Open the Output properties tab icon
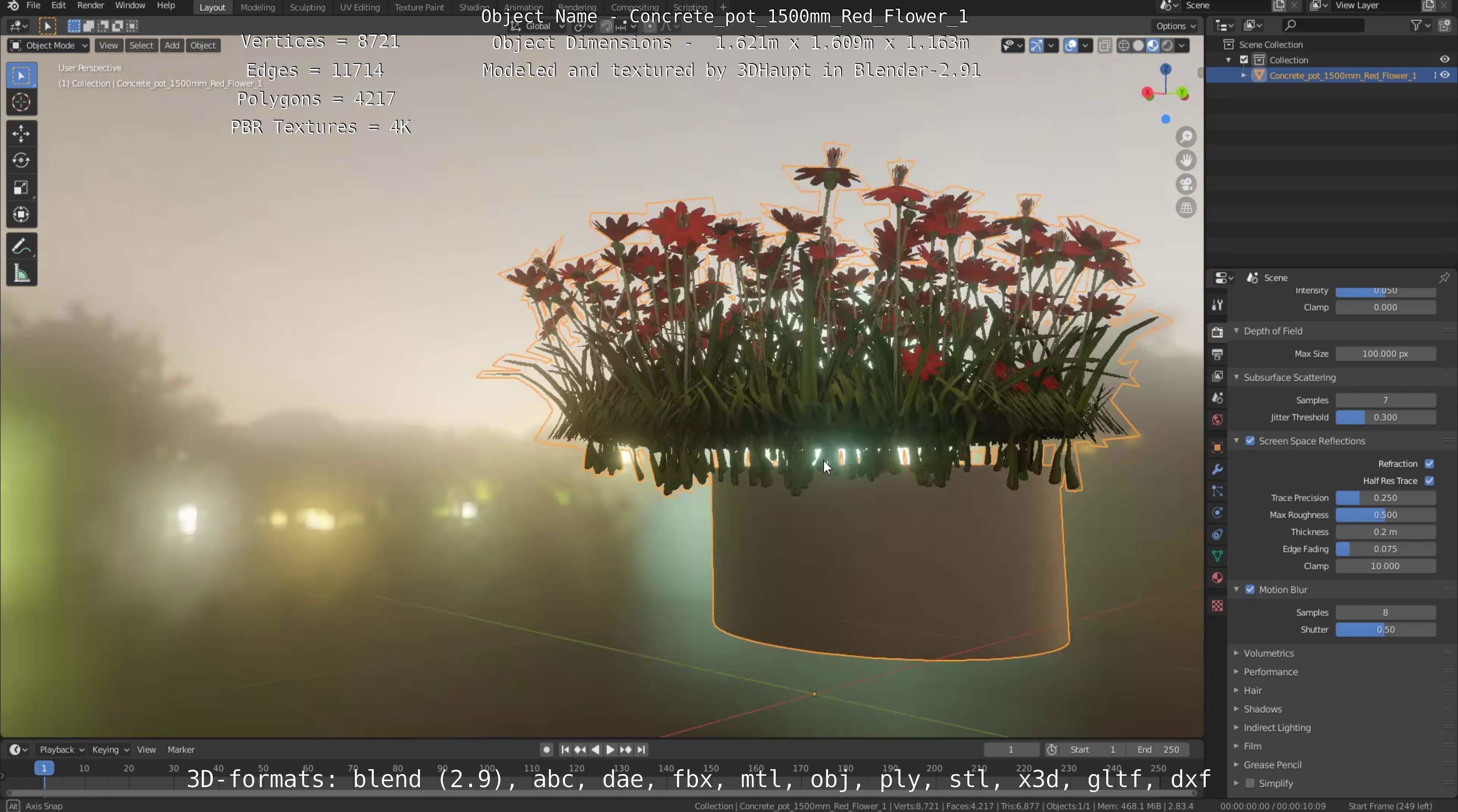This screenshot has width=1458, height=812. [1218, 355]
